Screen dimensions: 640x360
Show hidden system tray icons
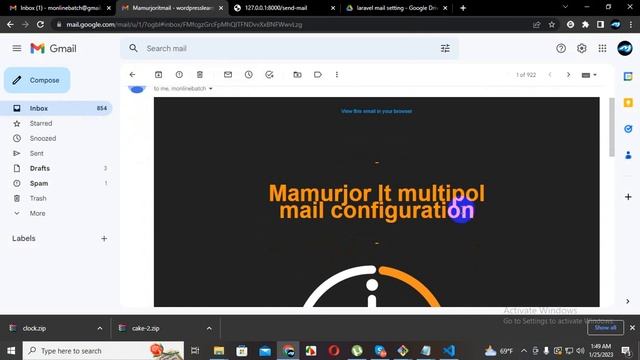pos(524,351)
